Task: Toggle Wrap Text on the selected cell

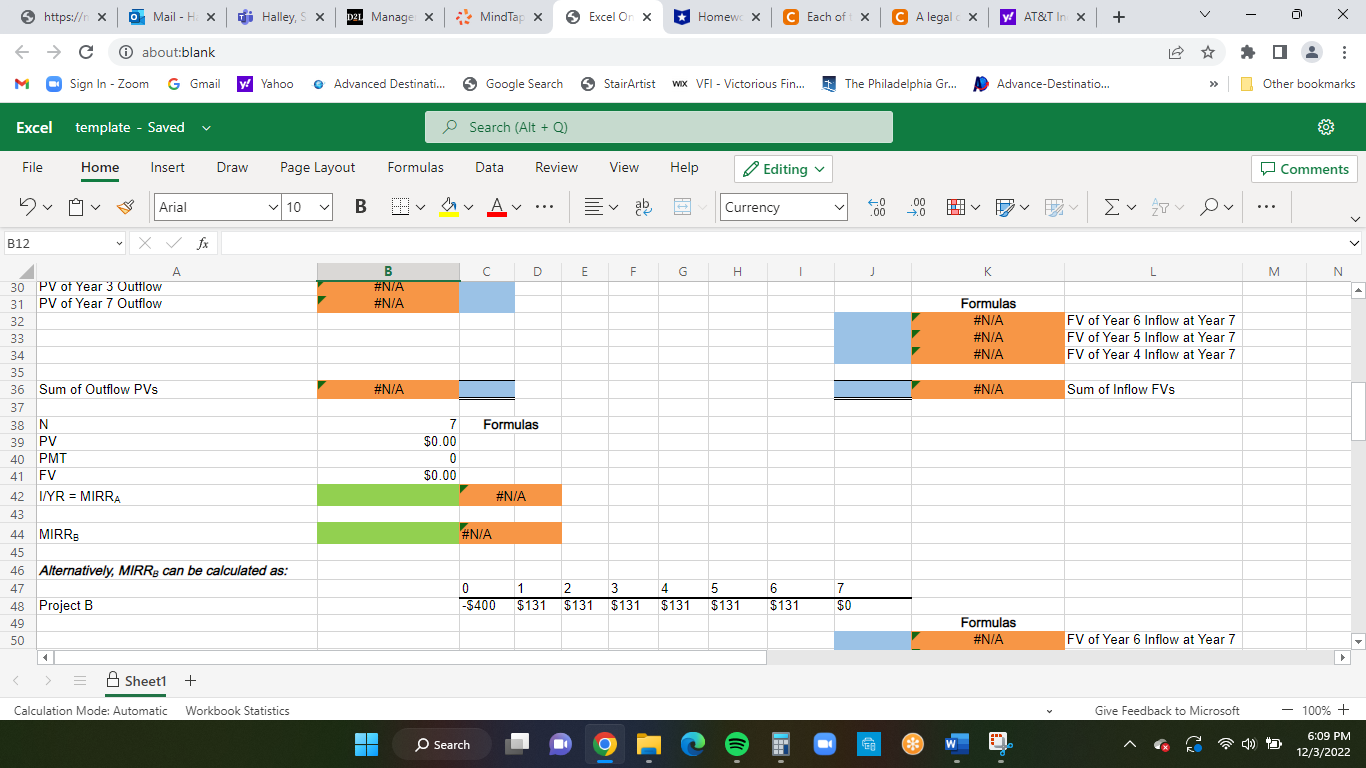Action: point(642,207)
